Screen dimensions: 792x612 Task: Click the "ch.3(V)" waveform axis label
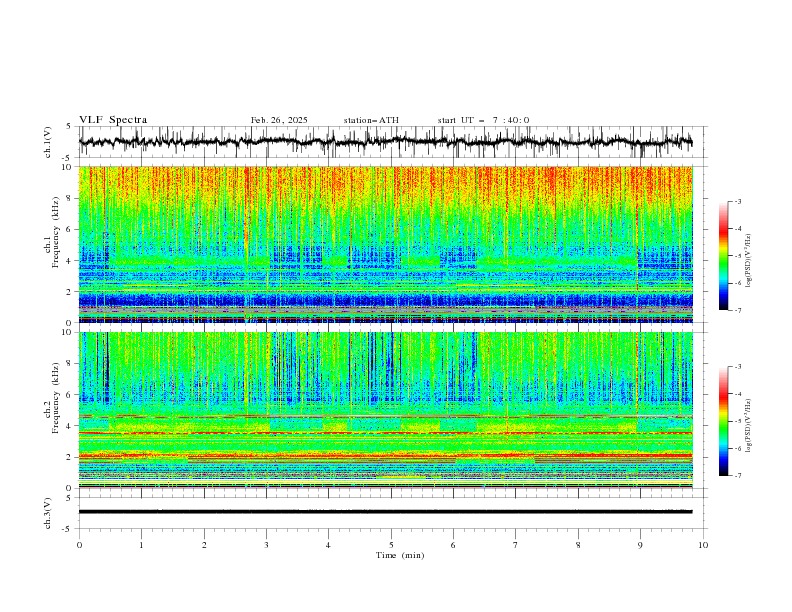tap(48, 513)
